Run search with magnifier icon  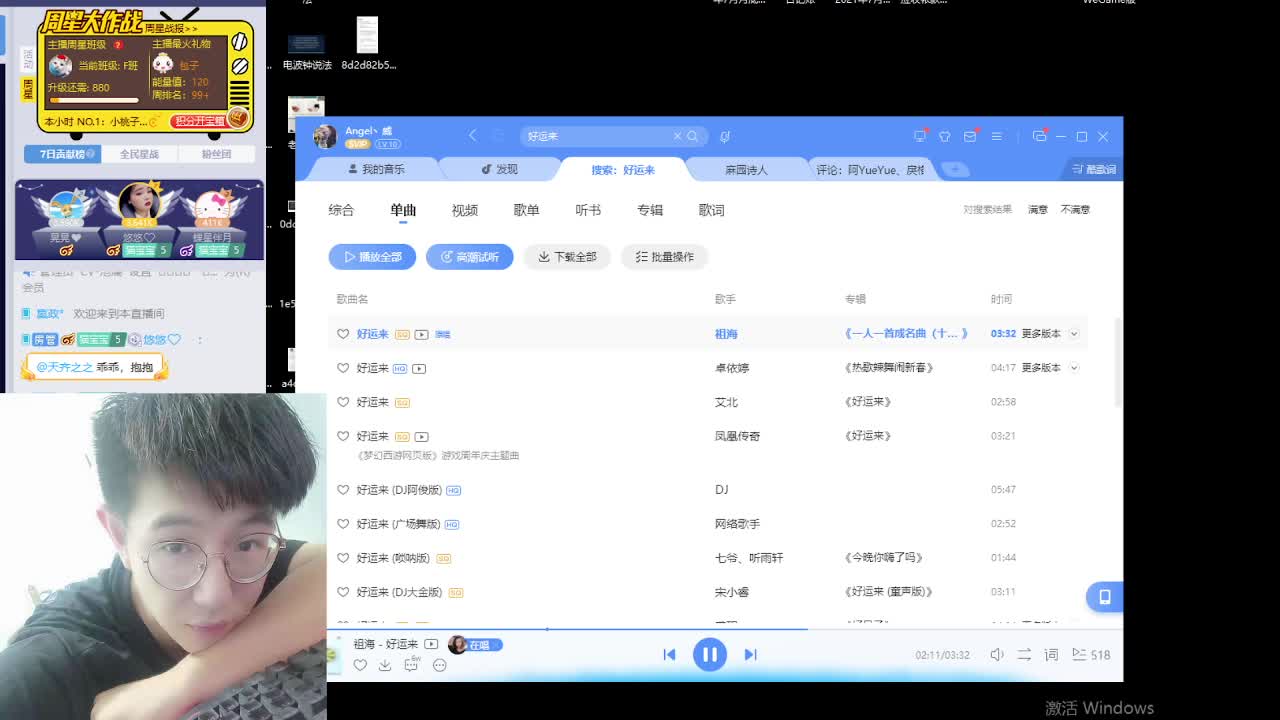point(693,136)
